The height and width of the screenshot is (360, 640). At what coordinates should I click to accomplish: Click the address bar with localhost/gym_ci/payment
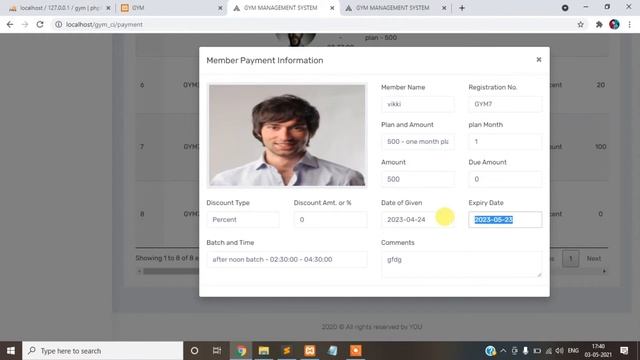[x=314, y=24]
